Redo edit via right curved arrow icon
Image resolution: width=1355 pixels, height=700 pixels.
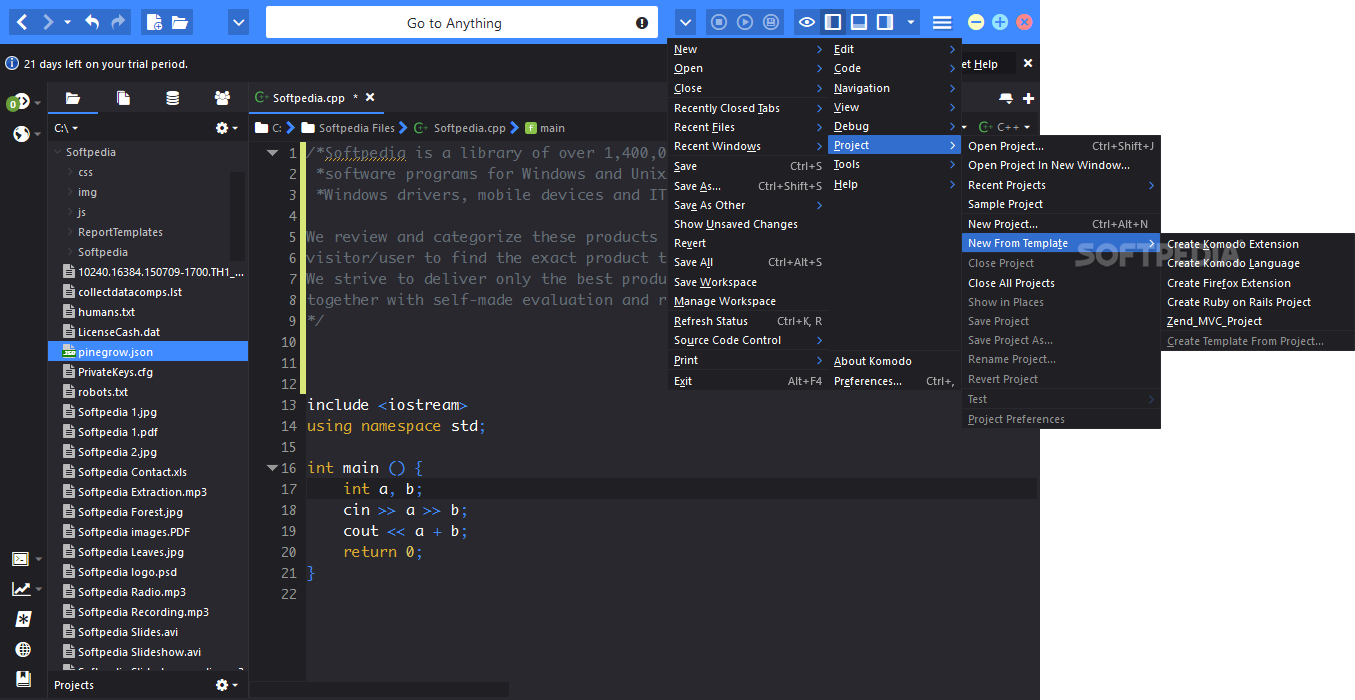click(x=118, y=22)
